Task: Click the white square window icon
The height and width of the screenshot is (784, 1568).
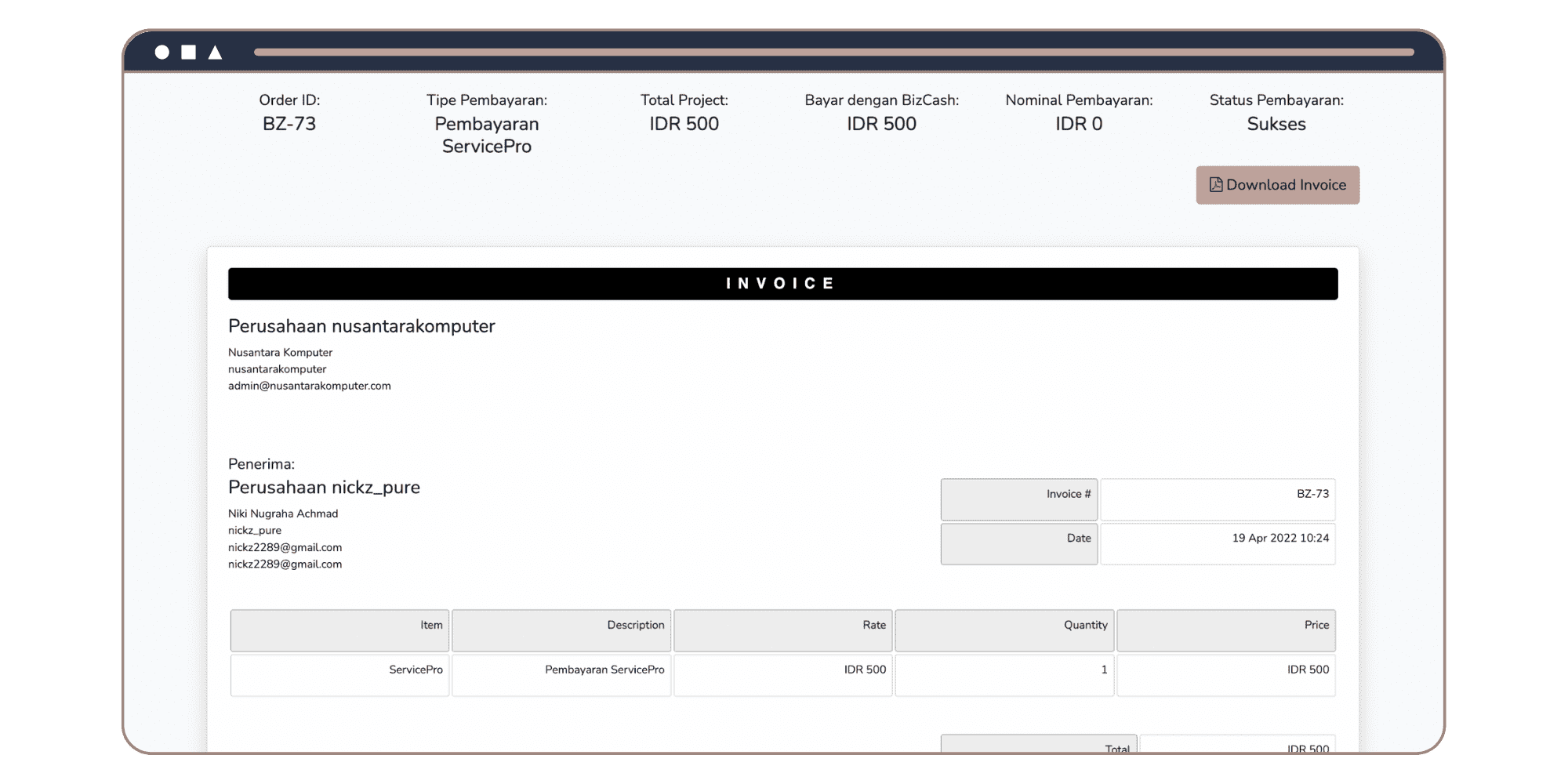Action: pyautogui.click(x=188, y=53)
